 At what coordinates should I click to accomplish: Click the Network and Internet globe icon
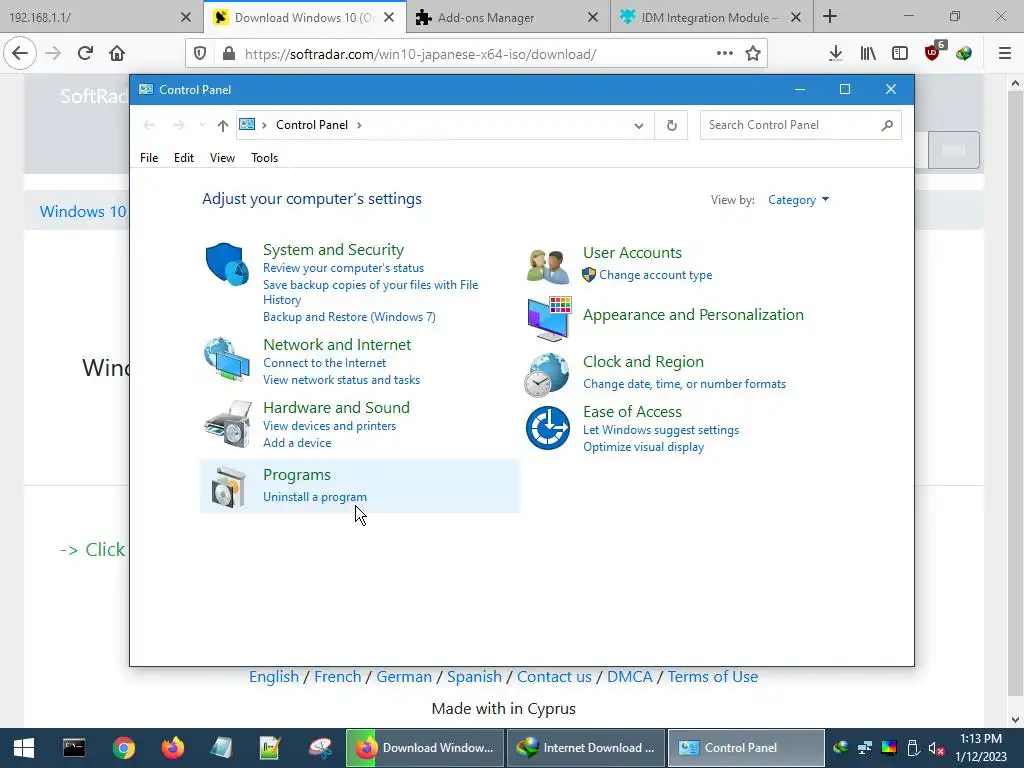[227, 359]
